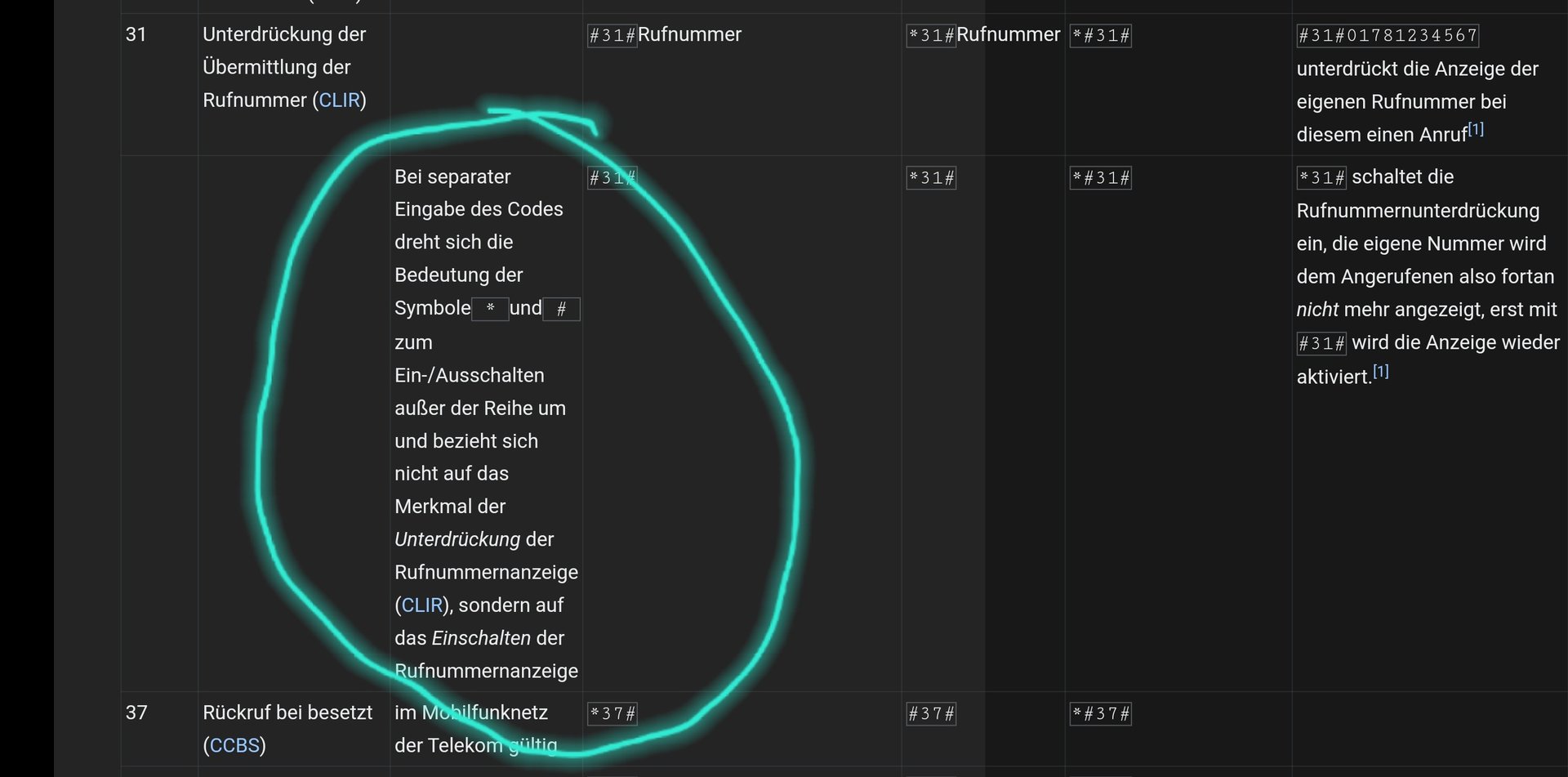The height and width of the screenshot is (777, 1568).
Task: Click the *#37# code in row 37
Action: tap(1101, 713)
